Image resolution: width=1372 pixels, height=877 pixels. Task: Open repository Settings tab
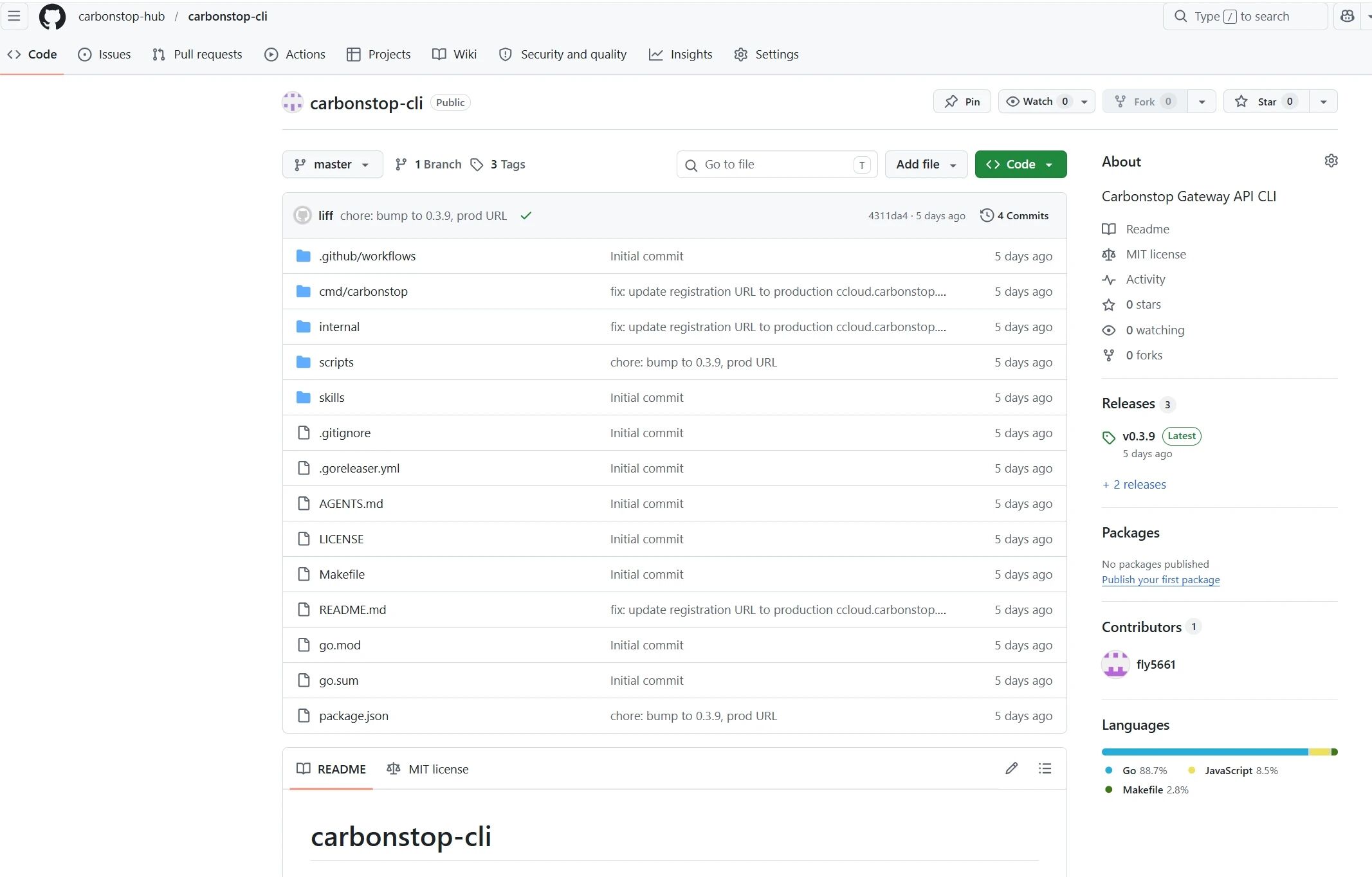tap(767, 55)
